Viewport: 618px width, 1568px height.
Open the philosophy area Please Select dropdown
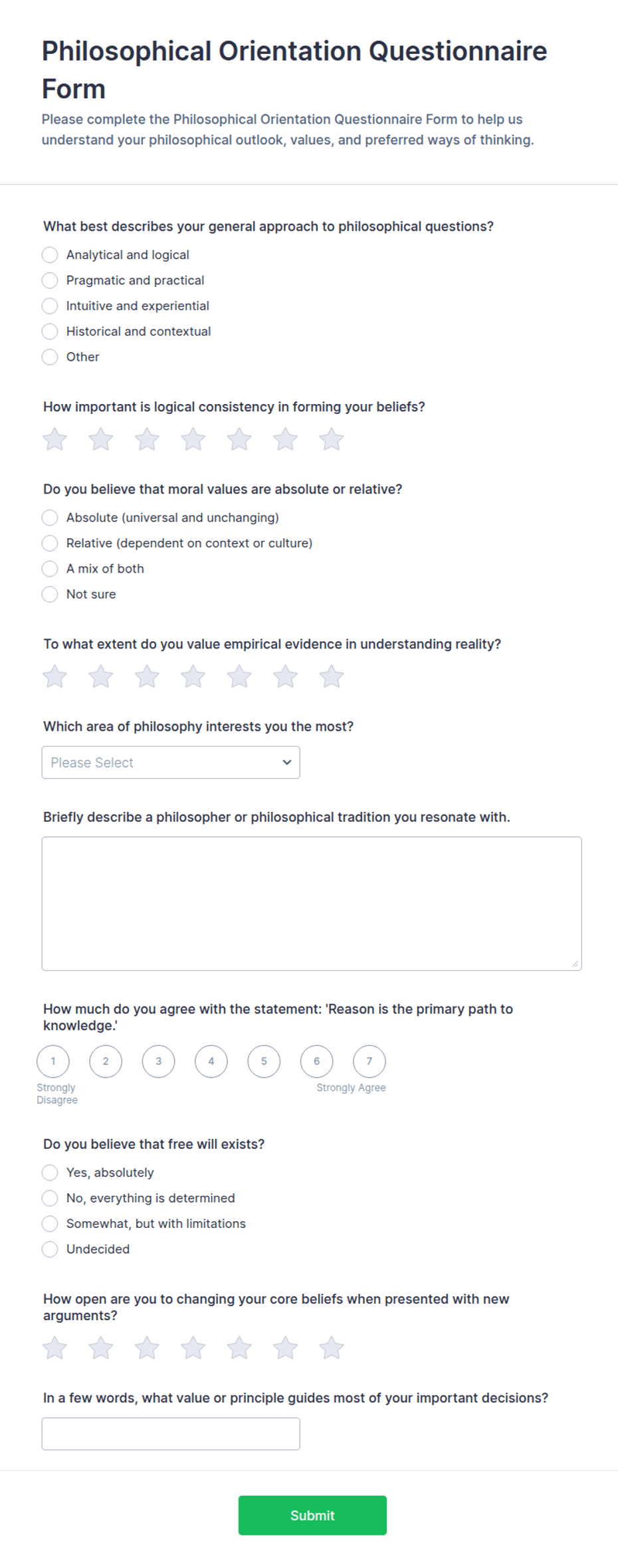pos(171,763)
